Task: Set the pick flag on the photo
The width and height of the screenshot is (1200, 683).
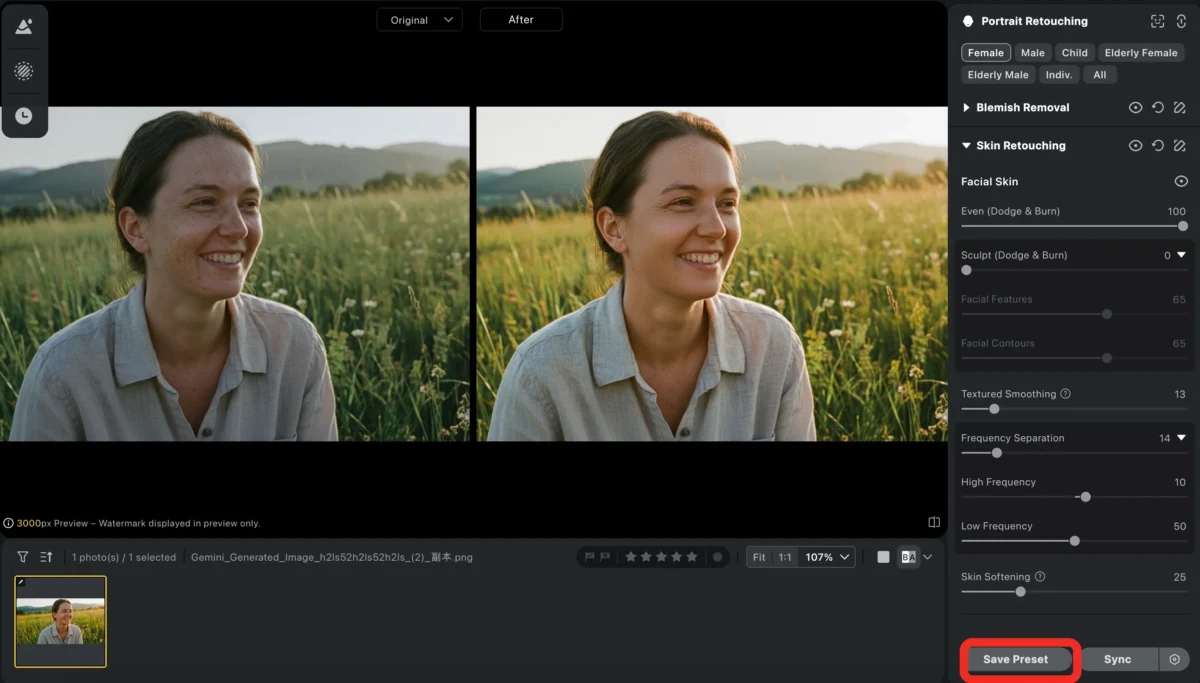Action: point(589,557)
